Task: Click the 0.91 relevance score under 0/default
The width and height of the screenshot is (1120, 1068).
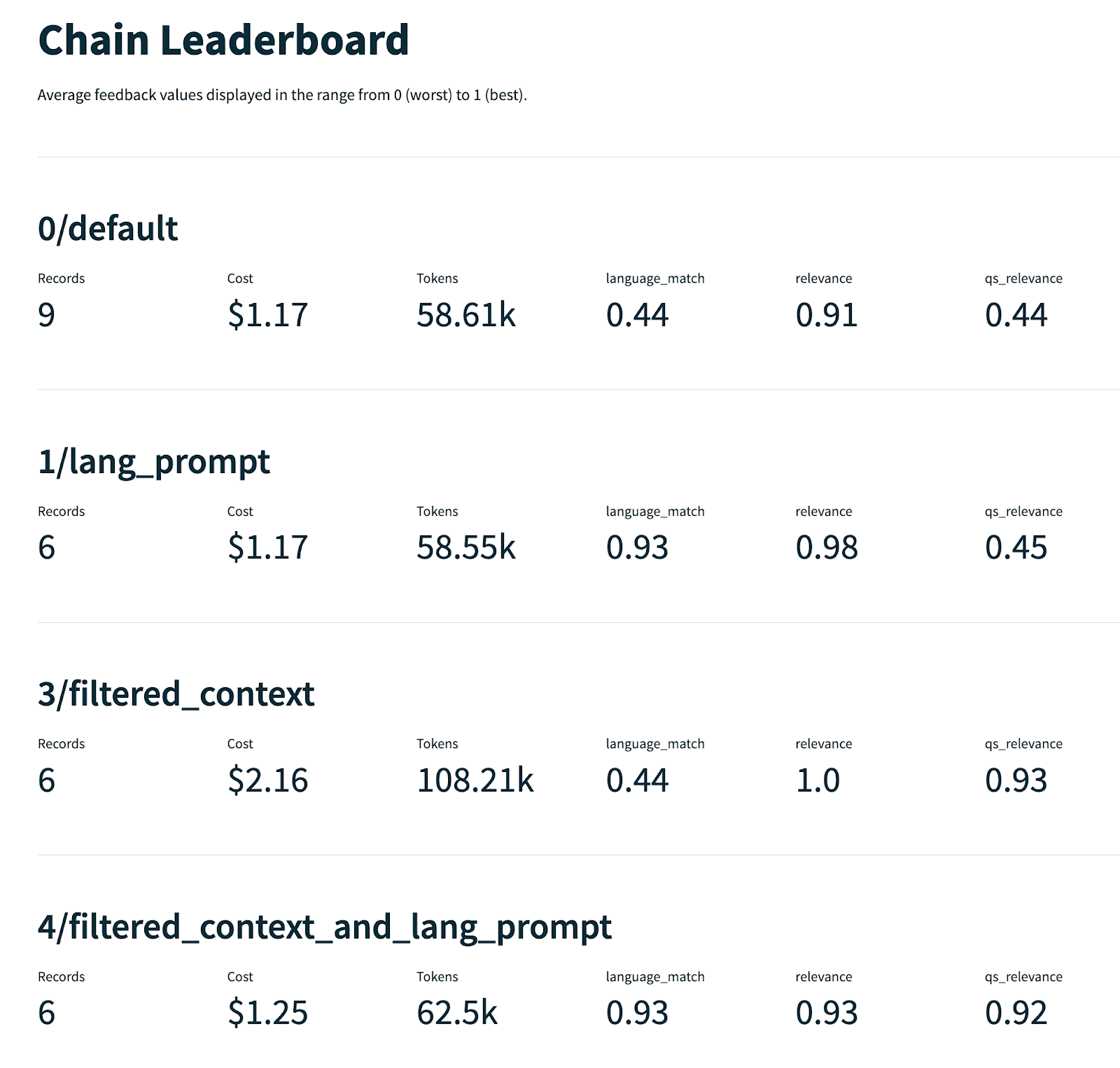Action: coord(826,315)
